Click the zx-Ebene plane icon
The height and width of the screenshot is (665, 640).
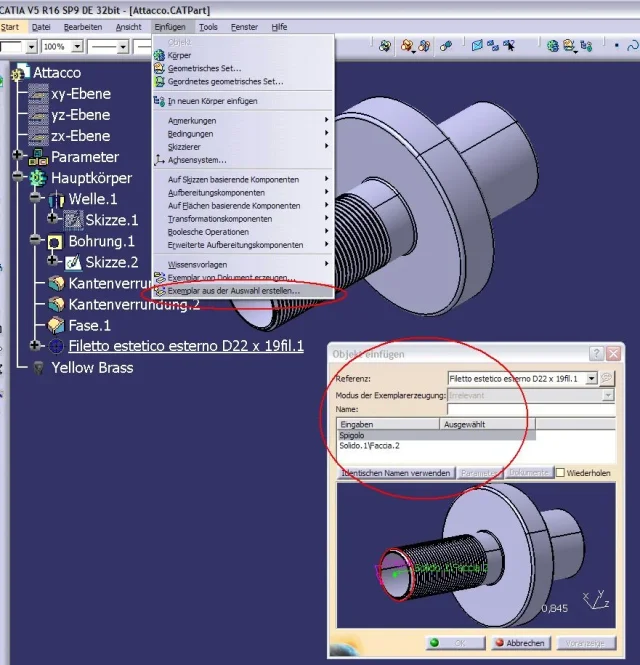tap(38, 136)
